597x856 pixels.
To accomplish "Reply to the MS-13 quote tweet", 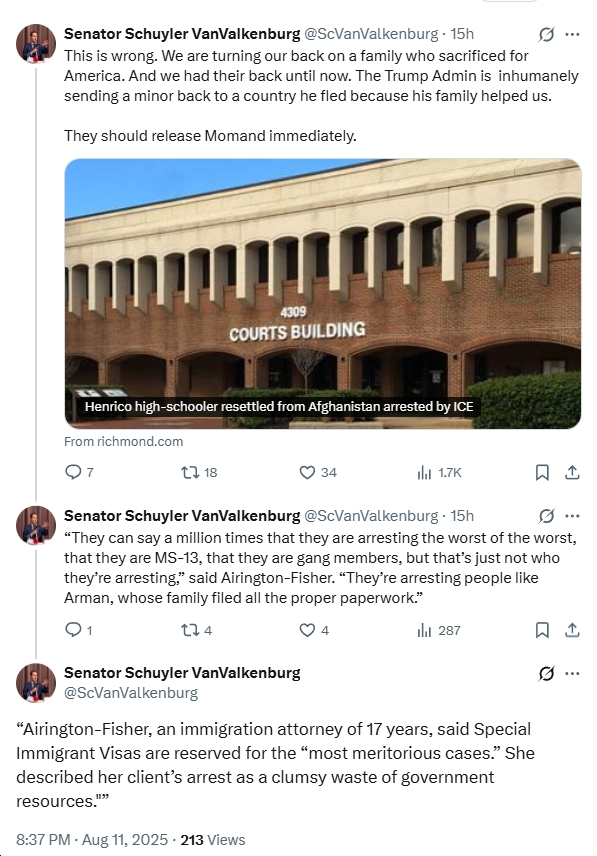I will (75, 629).
